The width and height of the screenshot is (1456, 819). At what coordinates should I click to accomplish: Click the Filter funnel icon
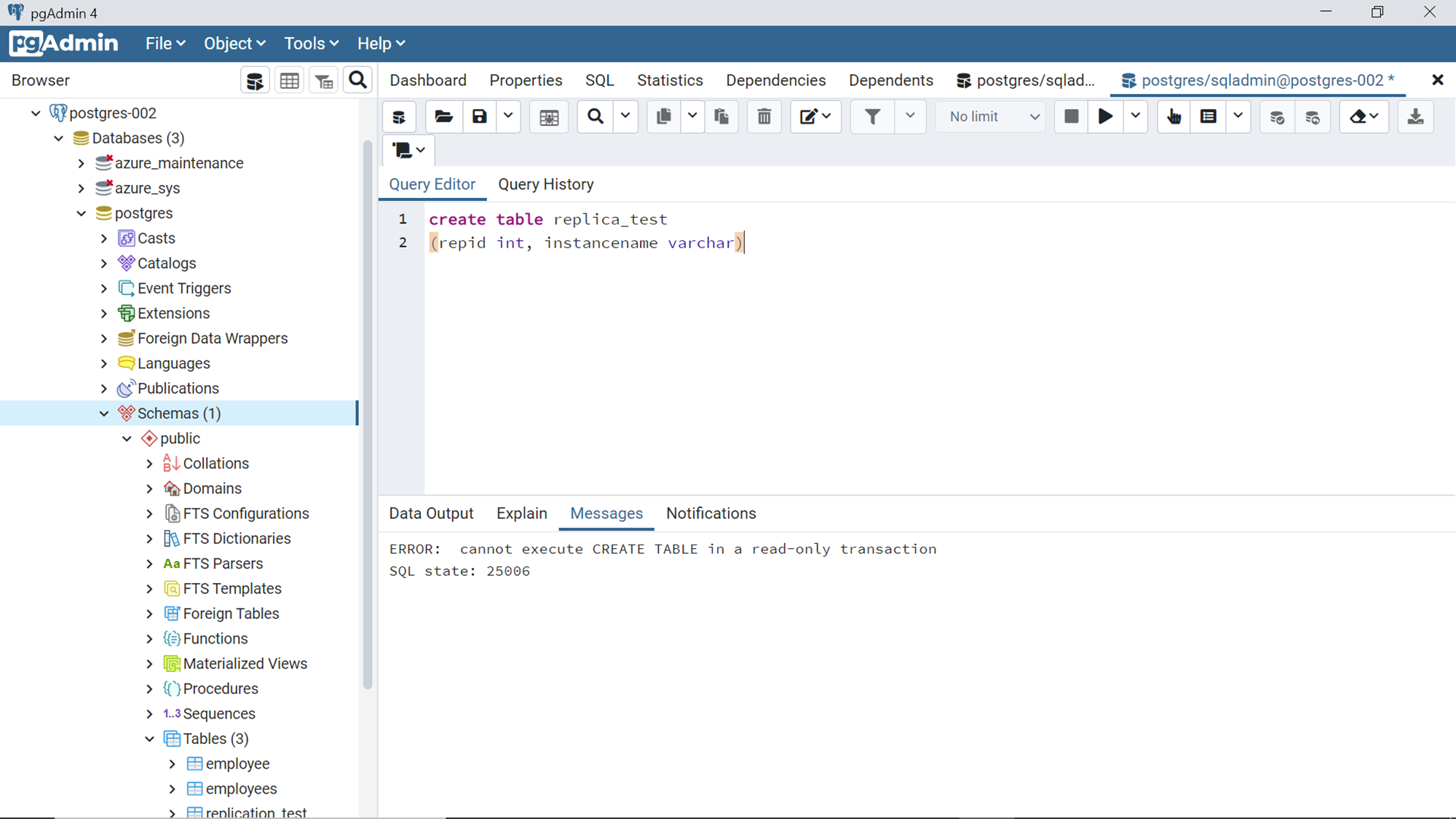872,116
